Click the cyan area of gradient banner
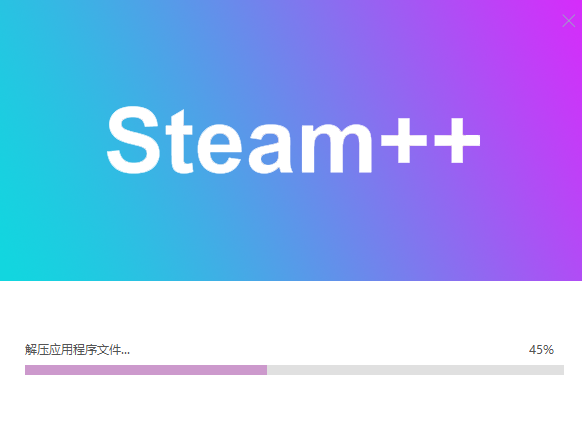This screenshot has width=582, height=434. tap(33, 223)
